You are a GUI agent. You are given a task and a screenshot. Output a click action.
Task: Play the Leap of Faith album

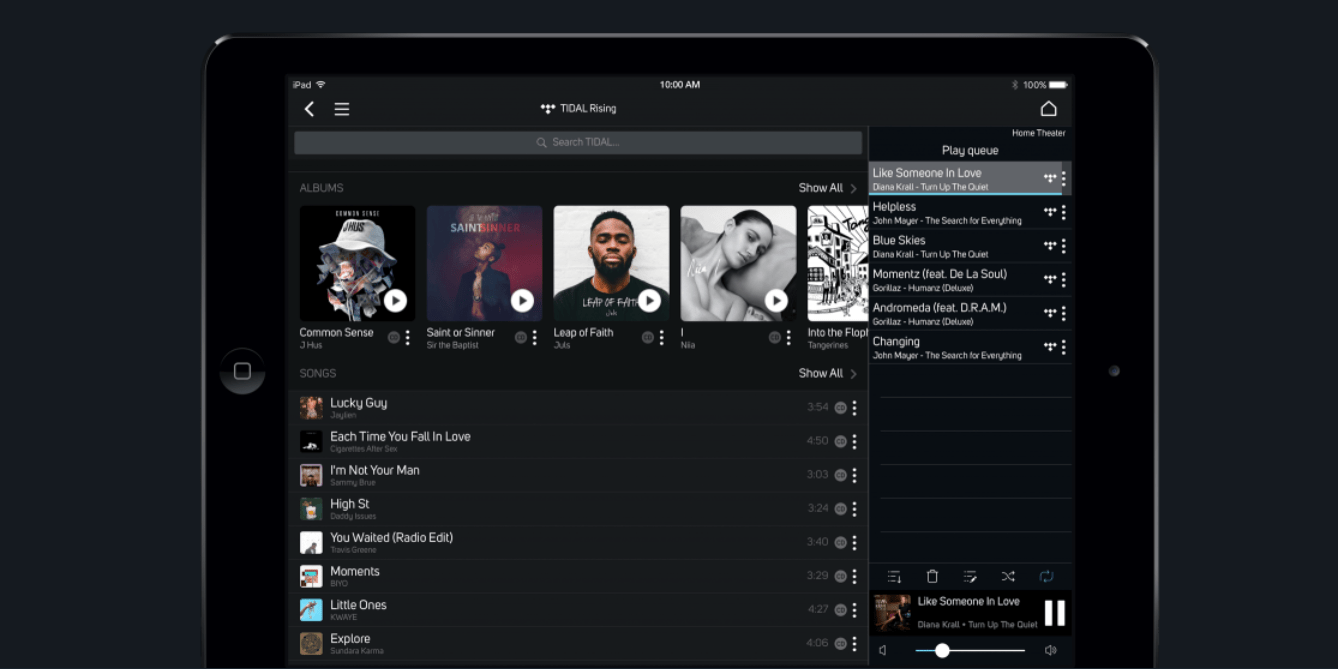coord(649,300)
